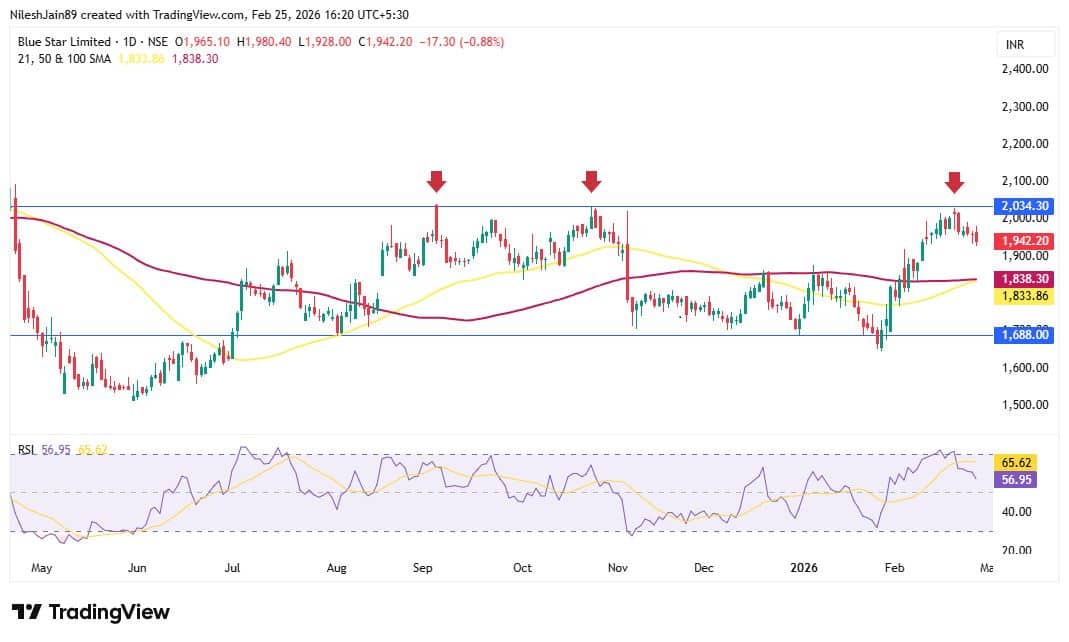Click the 2,100.00 price axis label

click(x=1025, y=181)
